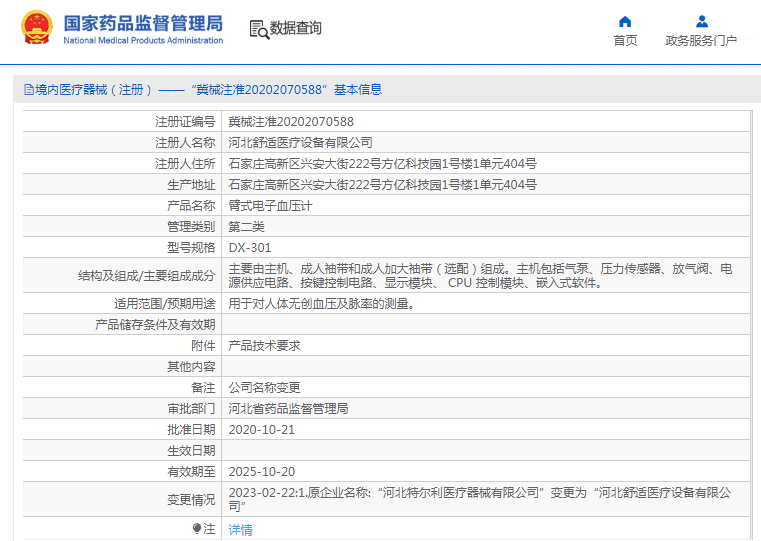Open the 数据查询 search icon

pos(259,29)
